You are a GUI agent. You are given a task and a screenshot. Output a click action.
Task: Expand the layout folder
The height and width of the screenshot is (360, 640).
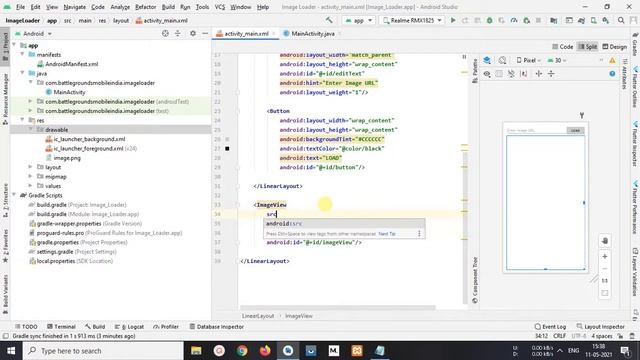click(x=30, y=167)
